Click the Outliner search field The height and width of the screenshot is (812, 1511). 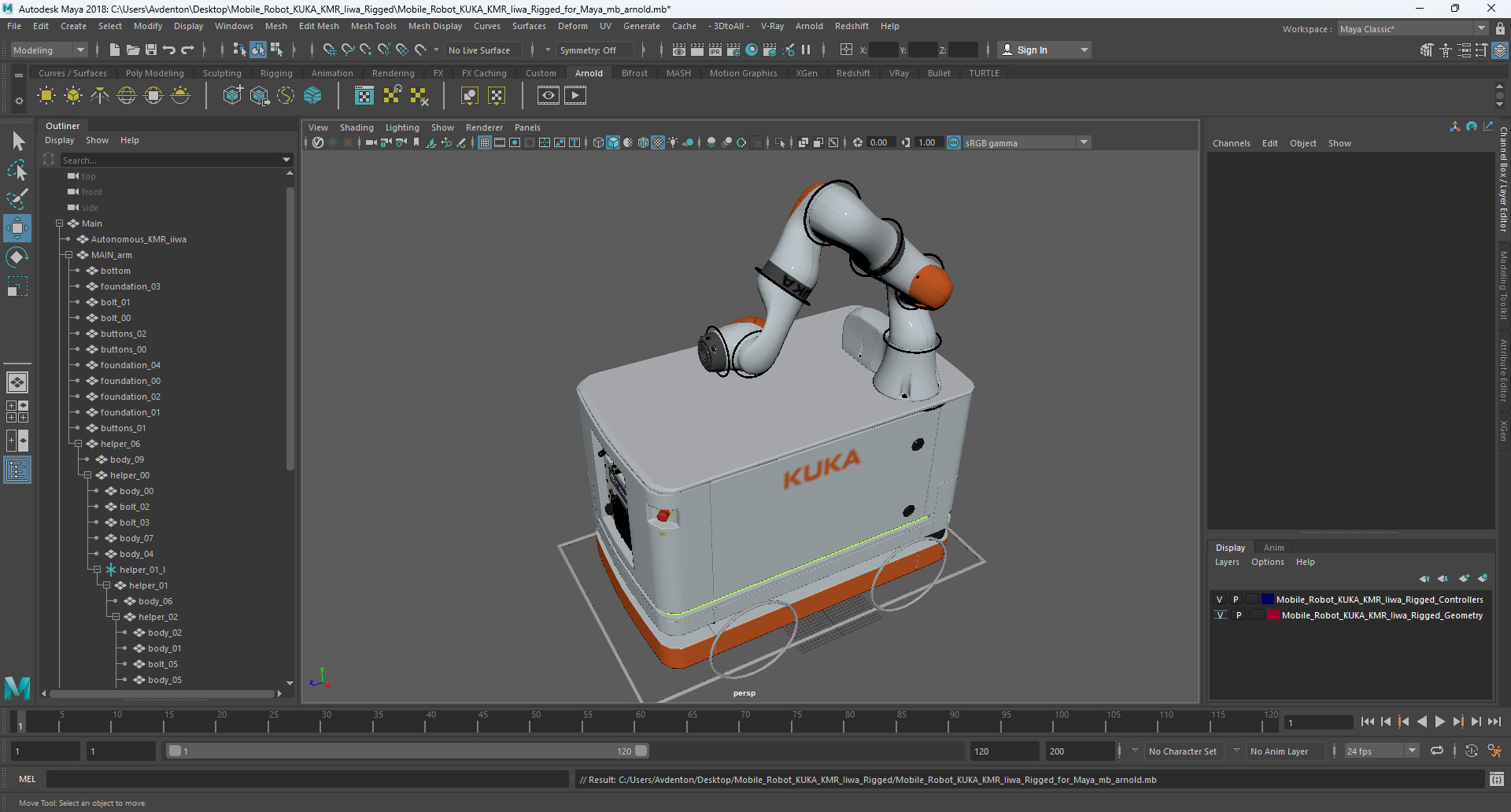tap(170, 160)
